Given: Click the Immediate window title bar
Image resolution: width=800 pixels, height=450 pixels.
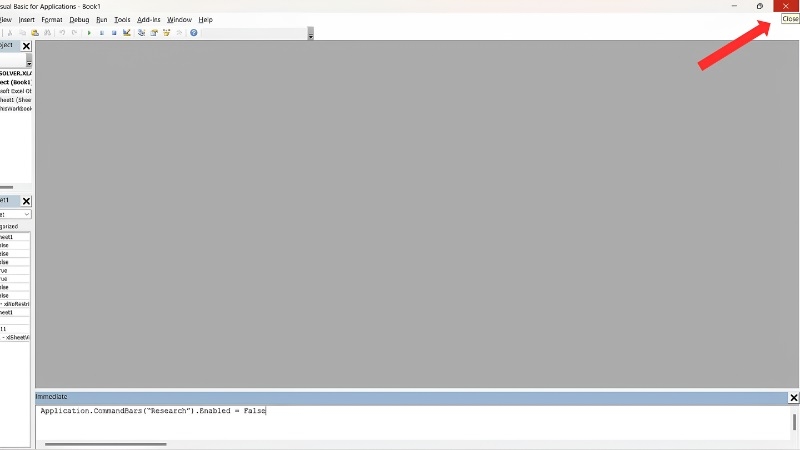Looking at the screenshot, I should point(411,397).
